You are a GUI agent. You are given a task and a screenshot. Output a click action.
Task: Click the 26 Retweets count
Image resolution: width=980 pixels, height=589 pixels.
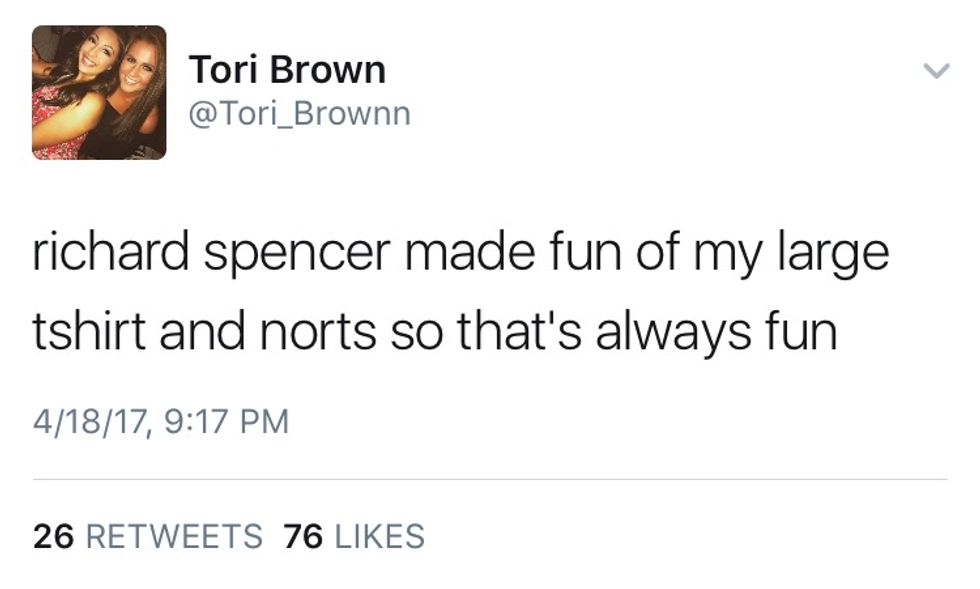click(147, 537)
